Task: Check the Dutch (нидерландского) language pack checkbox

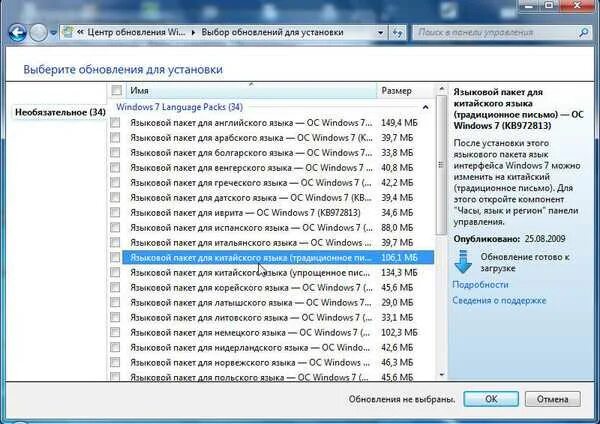Action: (x=115, y=347)
